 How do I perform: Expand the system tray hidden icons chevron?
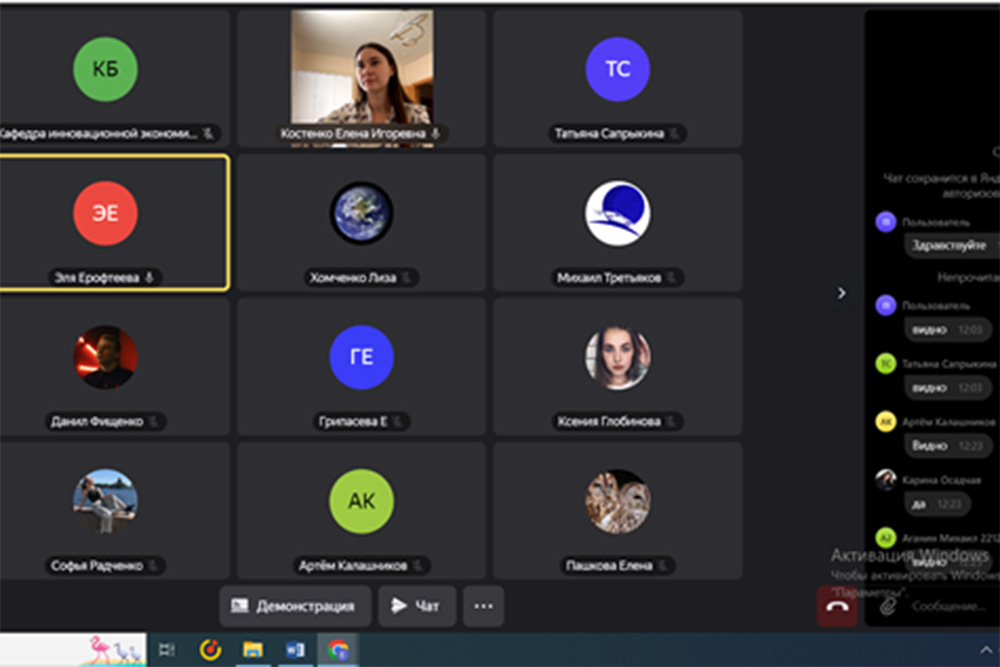click(x=986, y=650)
